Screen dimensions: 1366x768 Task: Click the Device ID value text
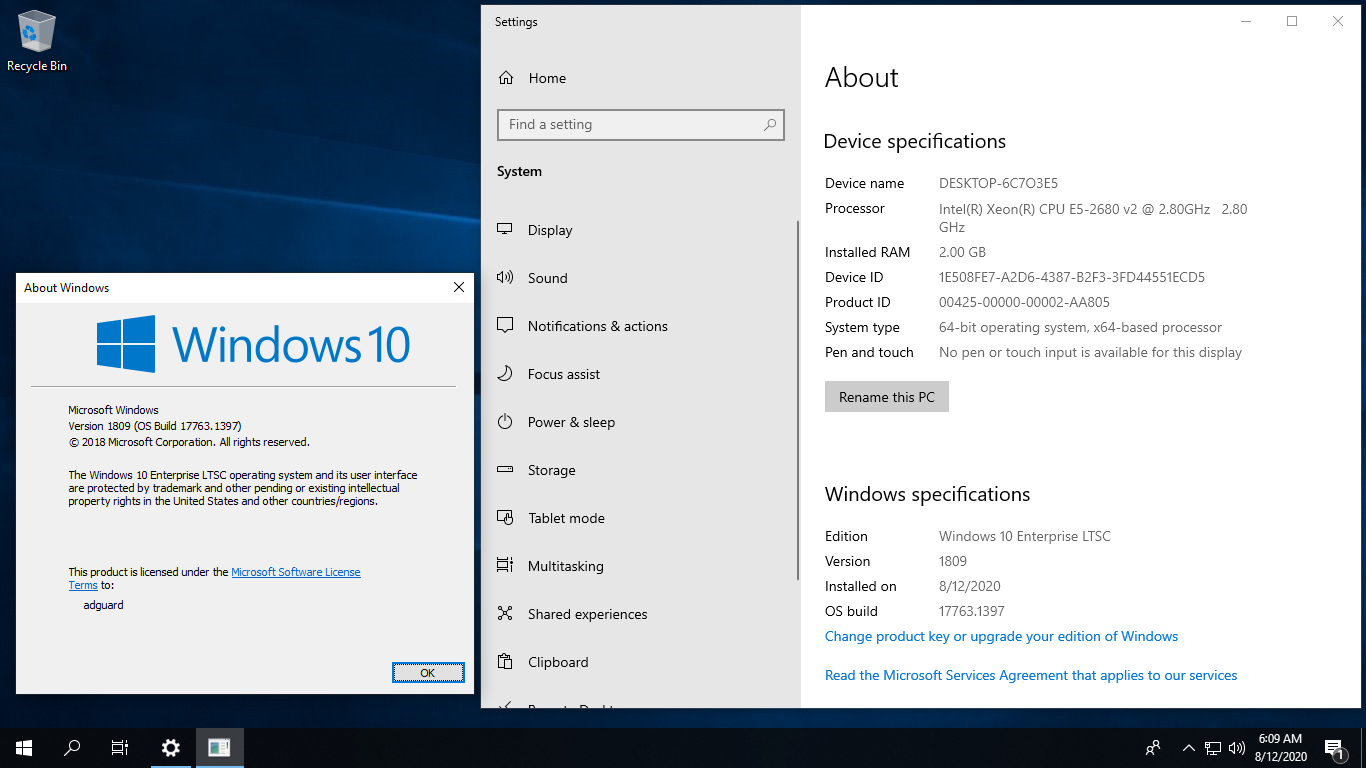coord(1072,277)
